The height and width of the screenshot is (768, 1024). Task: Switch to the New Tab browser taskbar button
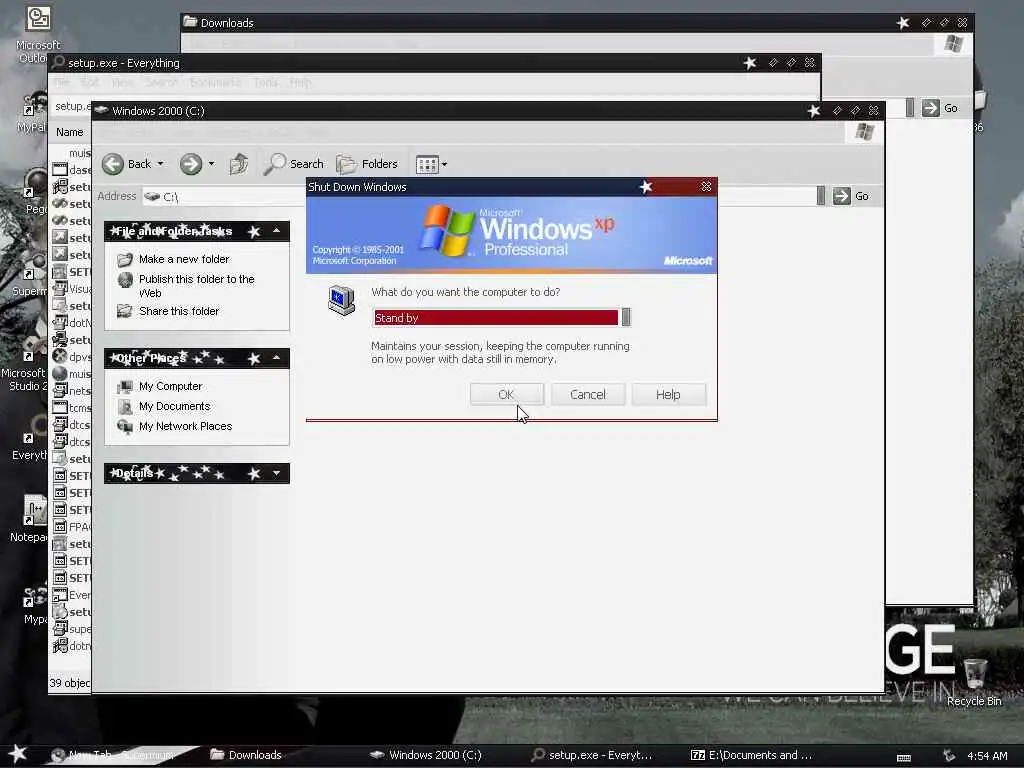(111, 755)
